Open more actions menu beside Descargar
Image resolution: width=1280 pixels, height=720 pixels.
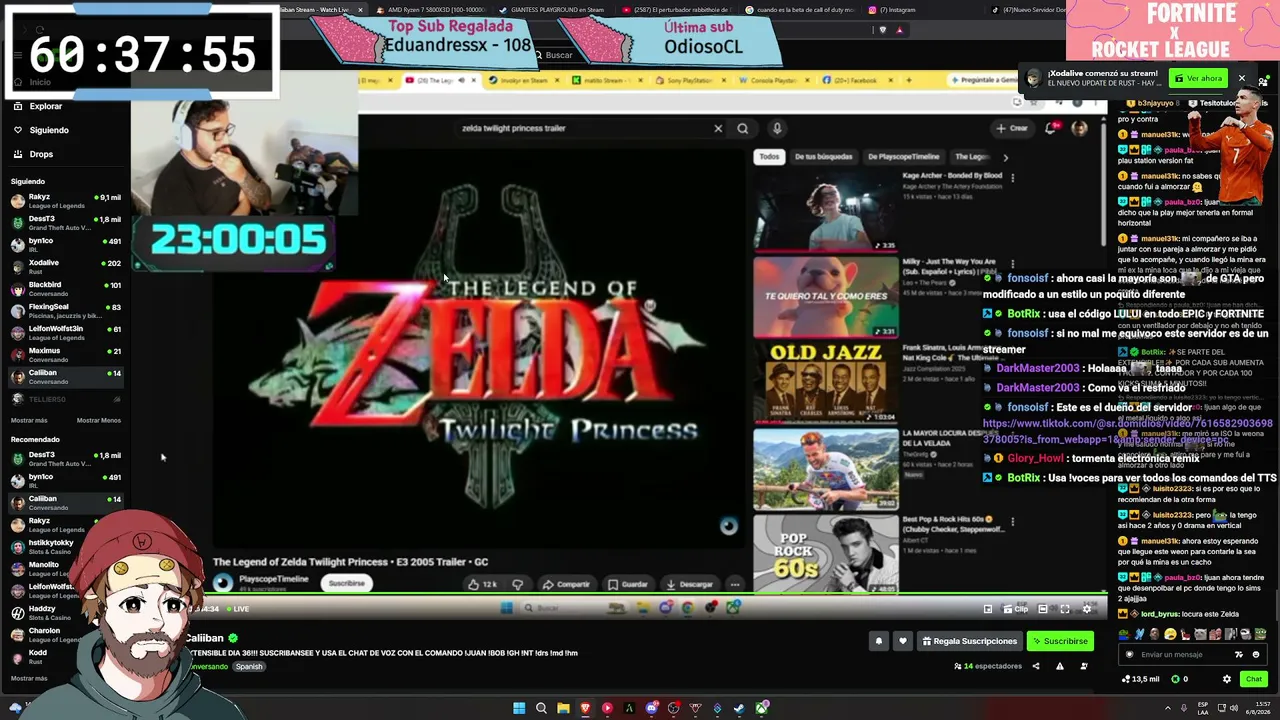735,584
